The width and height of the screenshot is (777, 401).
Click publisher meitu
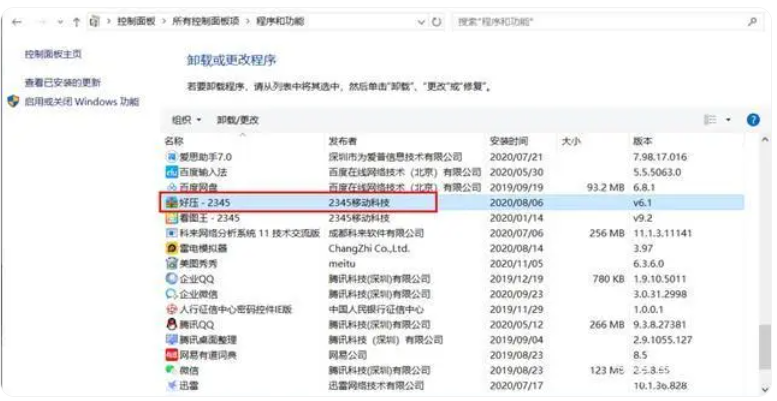(x=341, y=264)
